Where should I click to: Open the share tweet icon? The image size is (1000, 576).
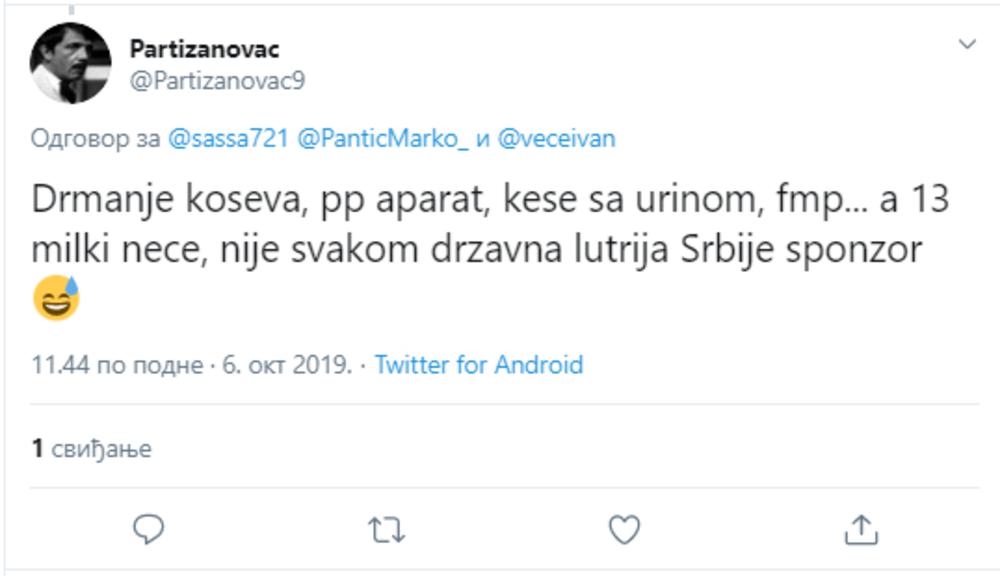tap(862, 530)
